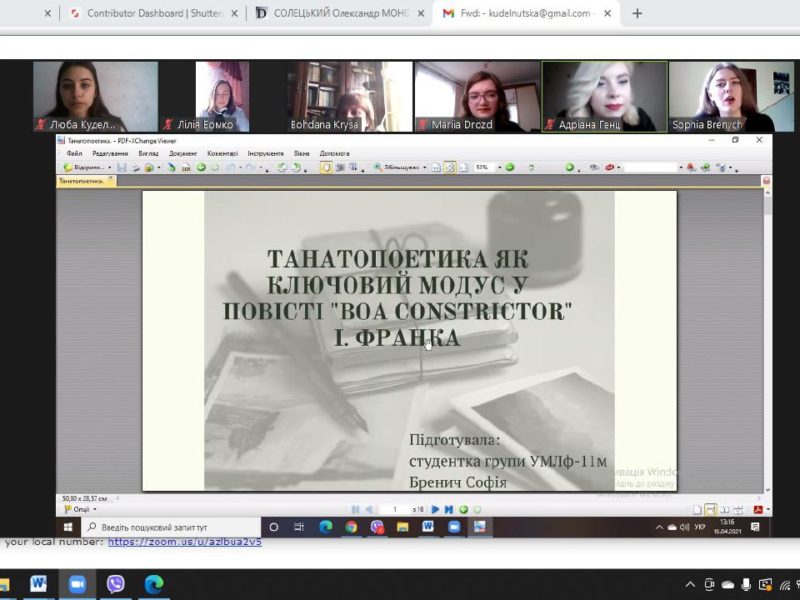Go to the next page in the PDF
Image resolution: width=800 pixels, height=600 pixels.
pos(436,510)
